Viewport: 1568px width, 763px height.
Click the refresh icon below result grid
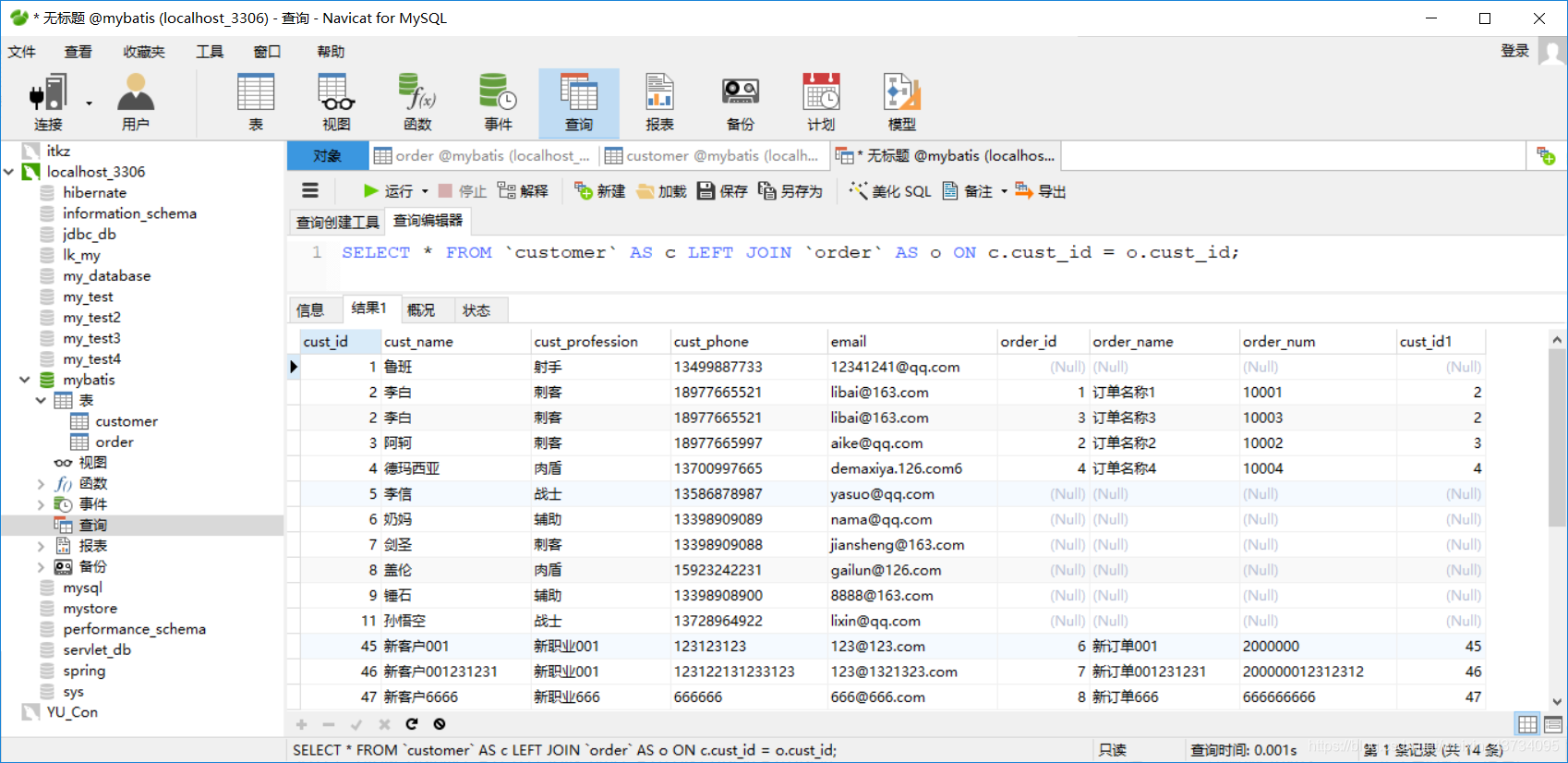point(412,724)
